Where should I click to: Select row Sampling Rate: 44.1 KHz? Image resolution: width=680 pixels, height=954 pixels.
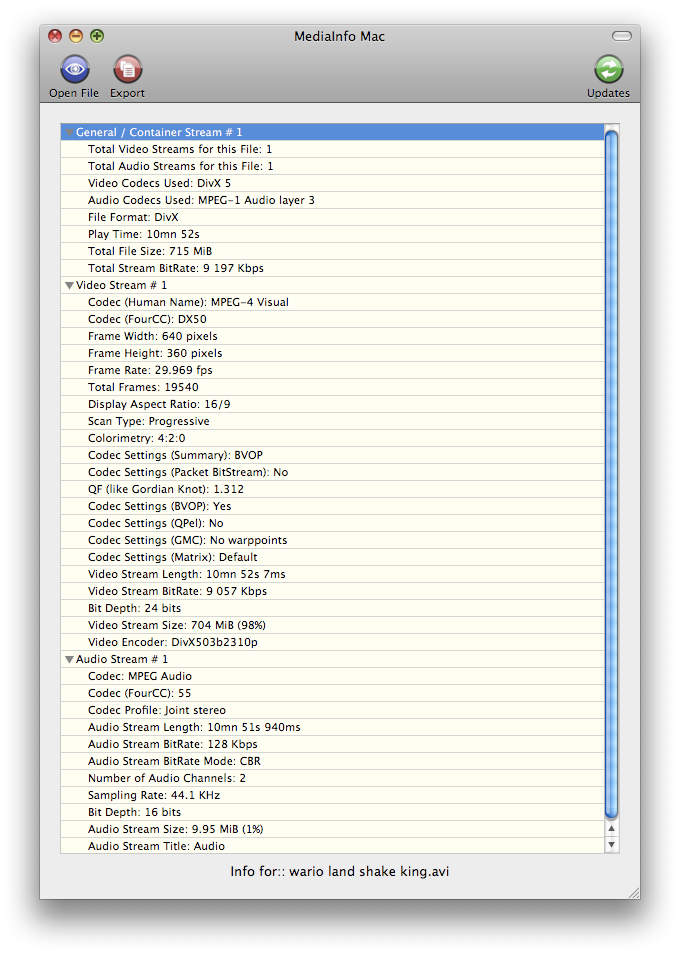(x=332, y=796)
